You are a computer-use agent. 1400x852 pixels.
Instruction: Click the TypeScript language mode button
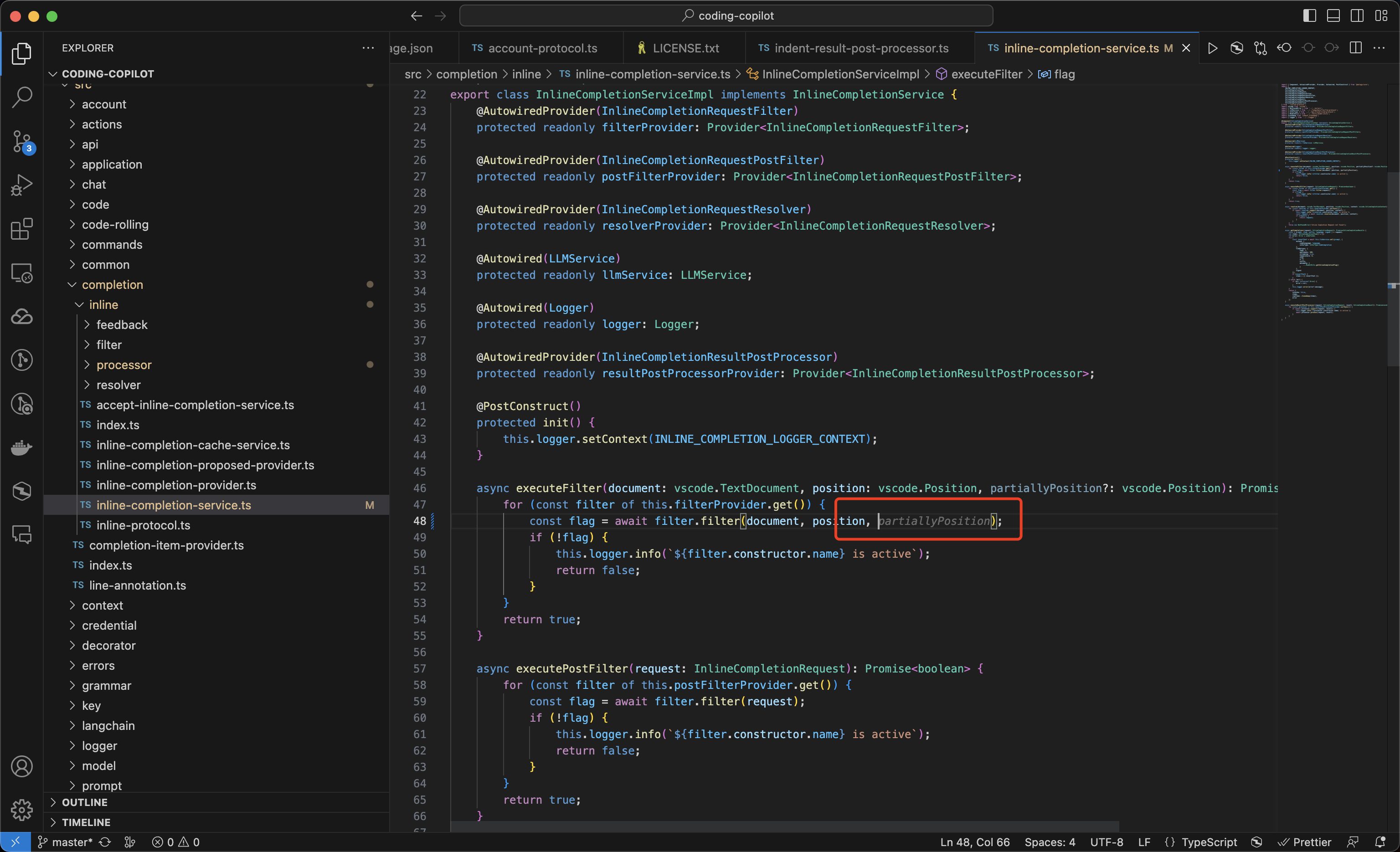(x=1209, y=842)
